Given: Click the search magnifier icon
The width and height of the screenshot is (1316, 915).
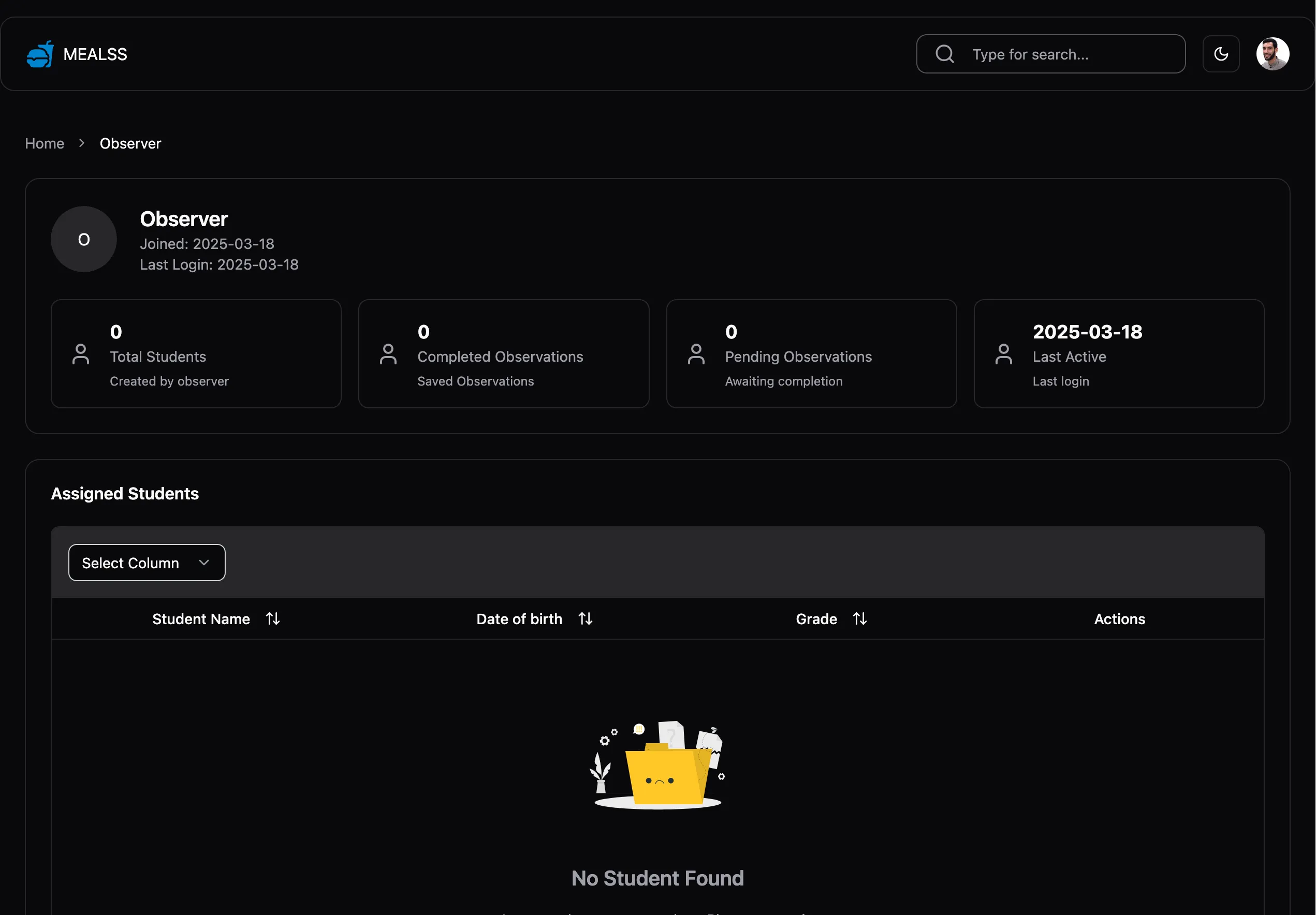Looking at the screenshot, I should click(945, 54).
